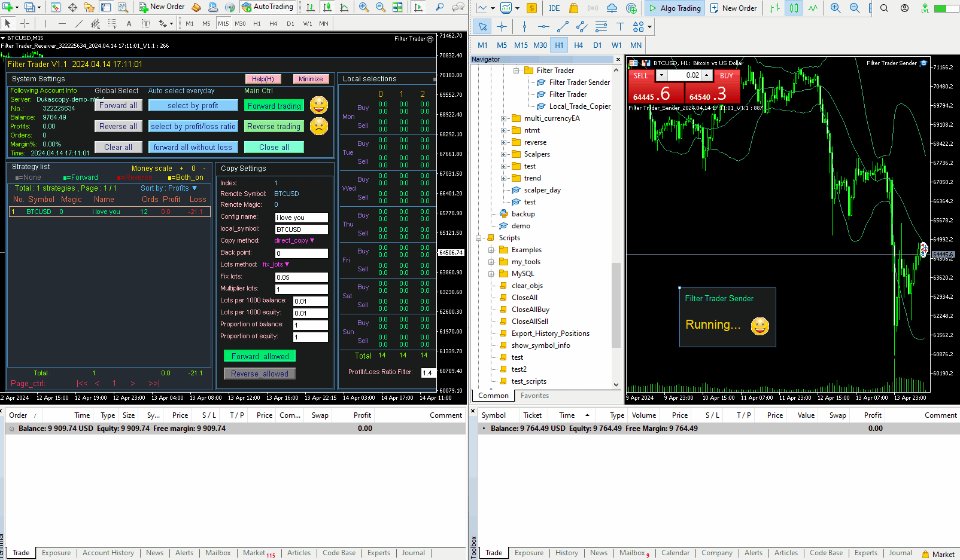Open the Lots method 'fix_lots' dropdown
The image size is (960, 560).
(x=276, y=264)
